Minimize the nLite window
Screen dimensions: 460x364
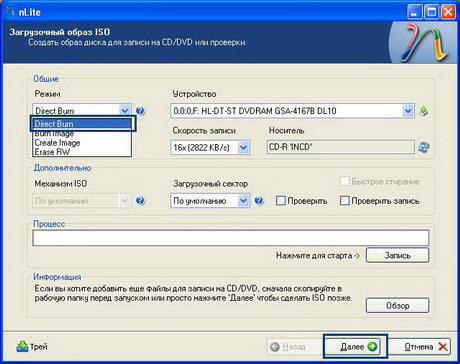tap(415, 12)
